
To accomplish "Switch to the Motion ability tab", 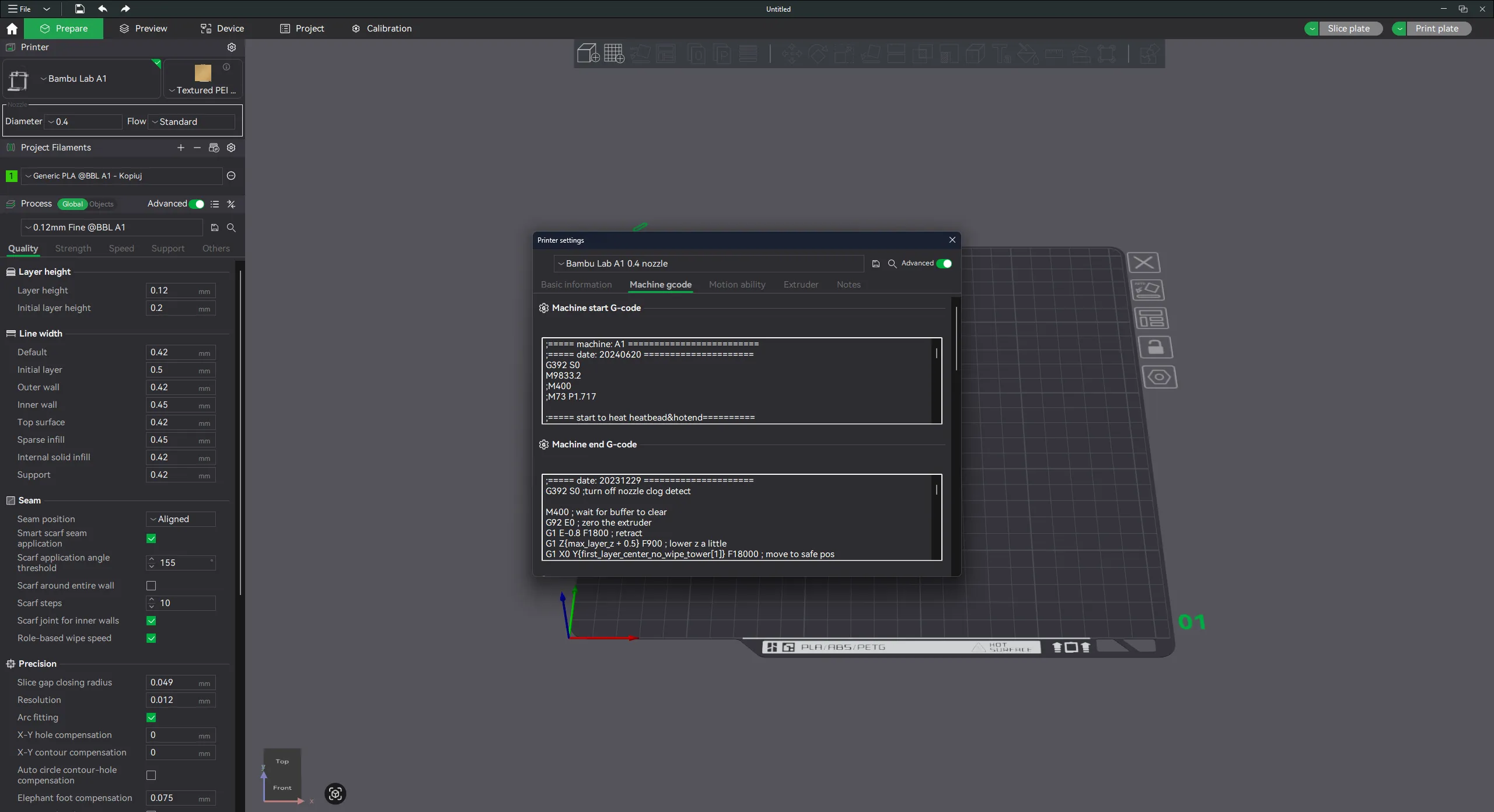I will point(737,285).
